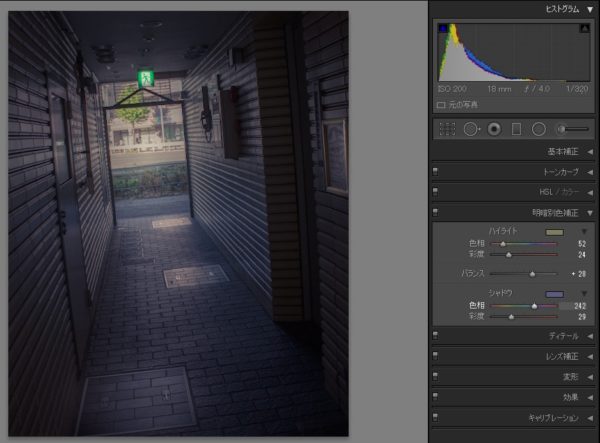Click the shadow 彩度 slider handle
The height and width of the screenshot is (443, 600).
(511, 317)
